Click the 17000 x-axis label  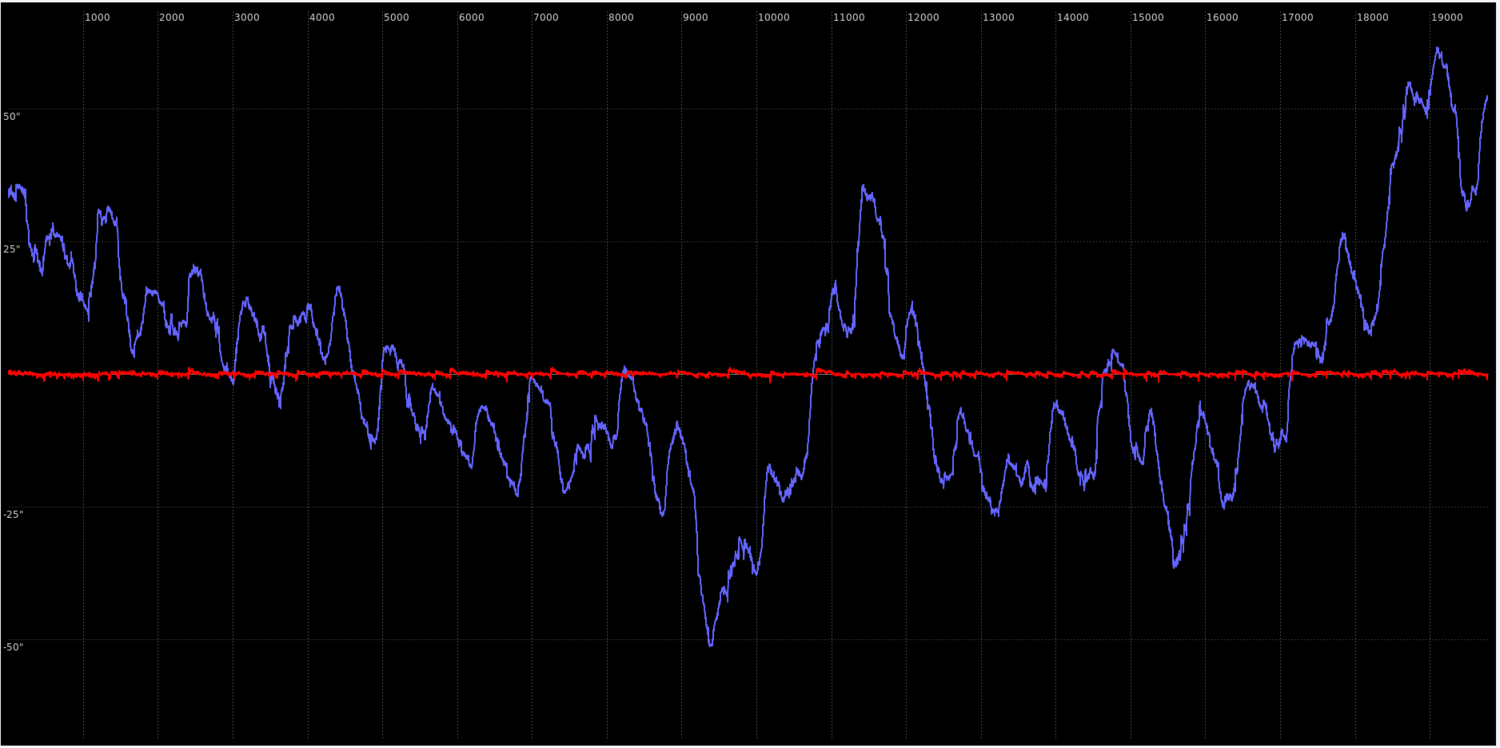coord(1298,18)
